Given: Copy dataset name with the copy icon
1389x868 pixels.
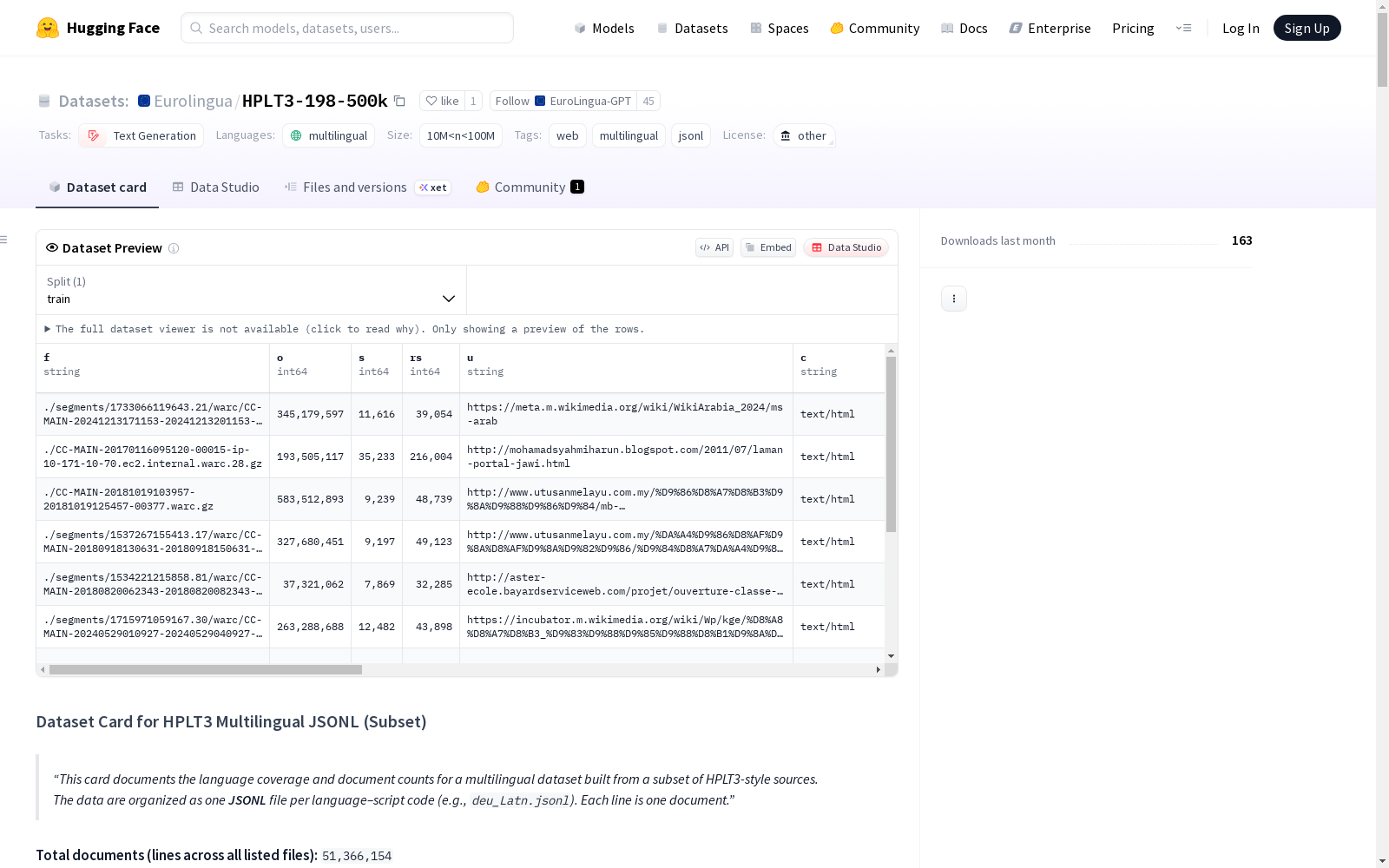Looking at the screenshot, I should (399, 101).
